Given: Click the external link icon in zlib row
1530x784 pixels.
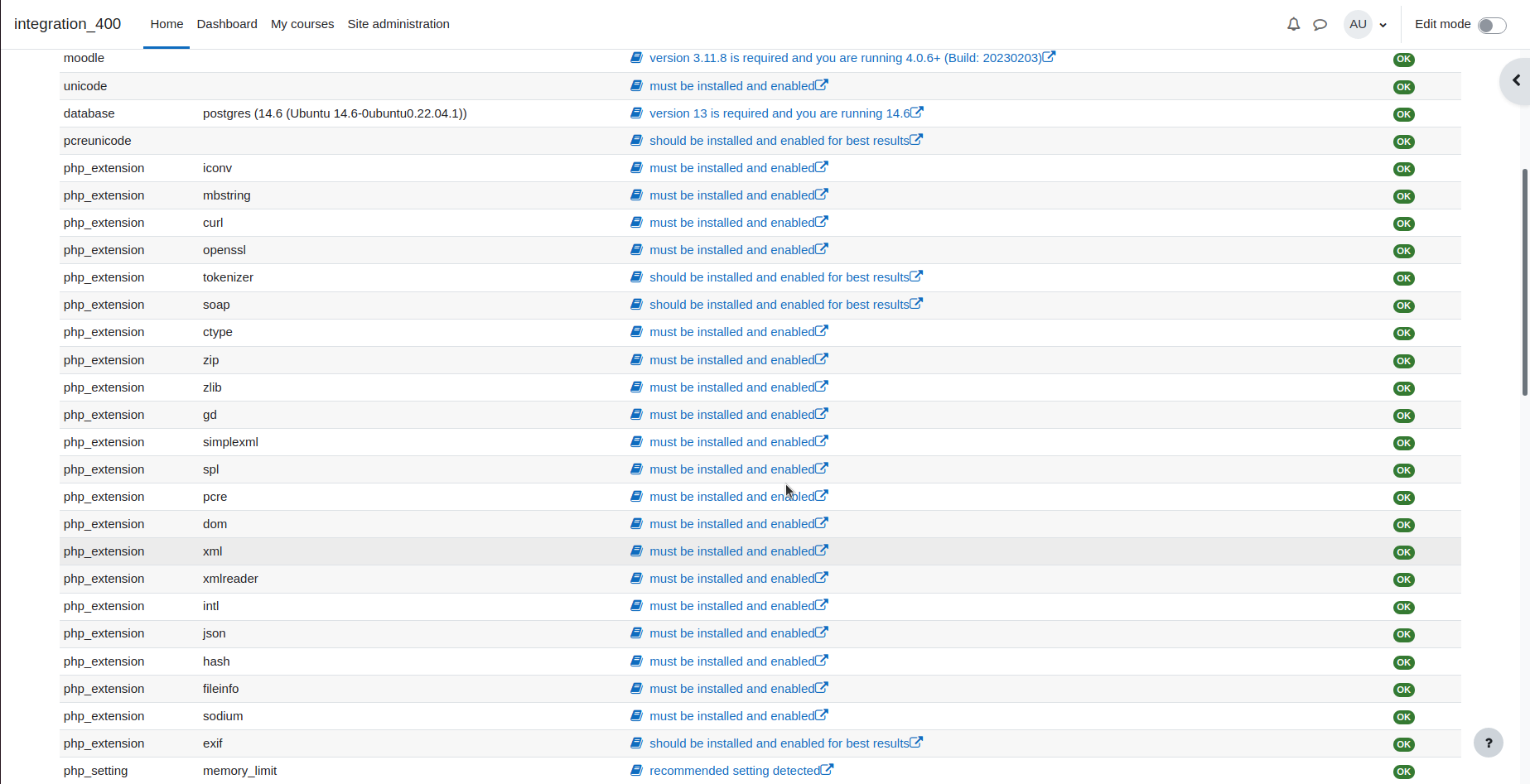Looking at the screenshot, I should [x=821, y=387].
